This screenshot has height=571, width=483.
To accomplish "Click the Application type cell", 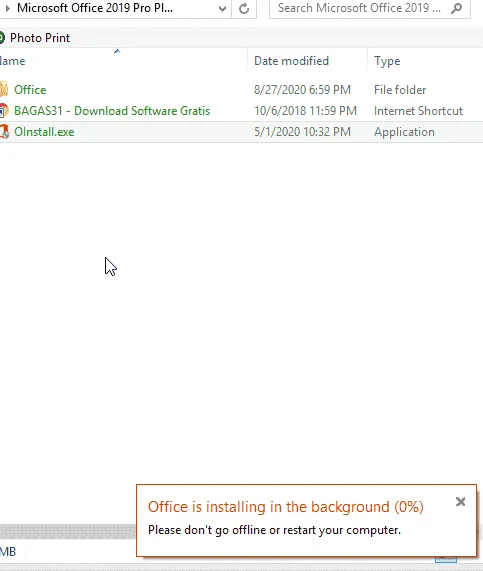I will tap(404, 132).
